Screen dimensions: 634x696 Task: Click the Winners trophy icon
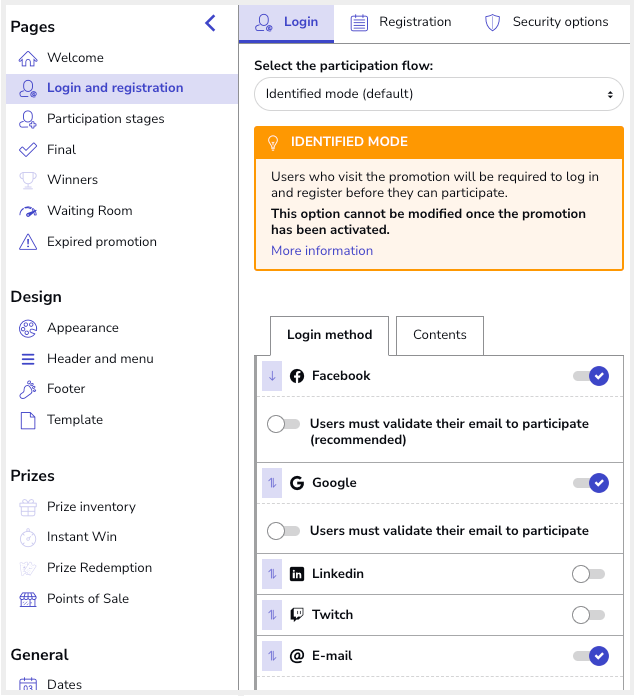[x=28, y=180]
